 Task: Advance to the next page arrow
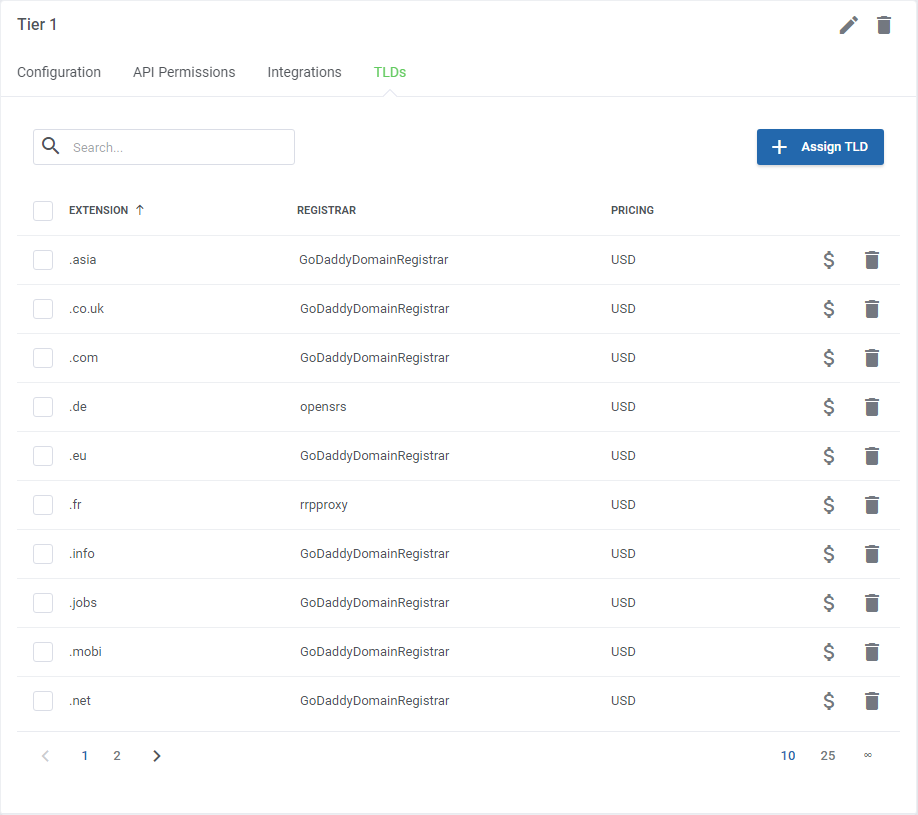[x=156, y=756]
